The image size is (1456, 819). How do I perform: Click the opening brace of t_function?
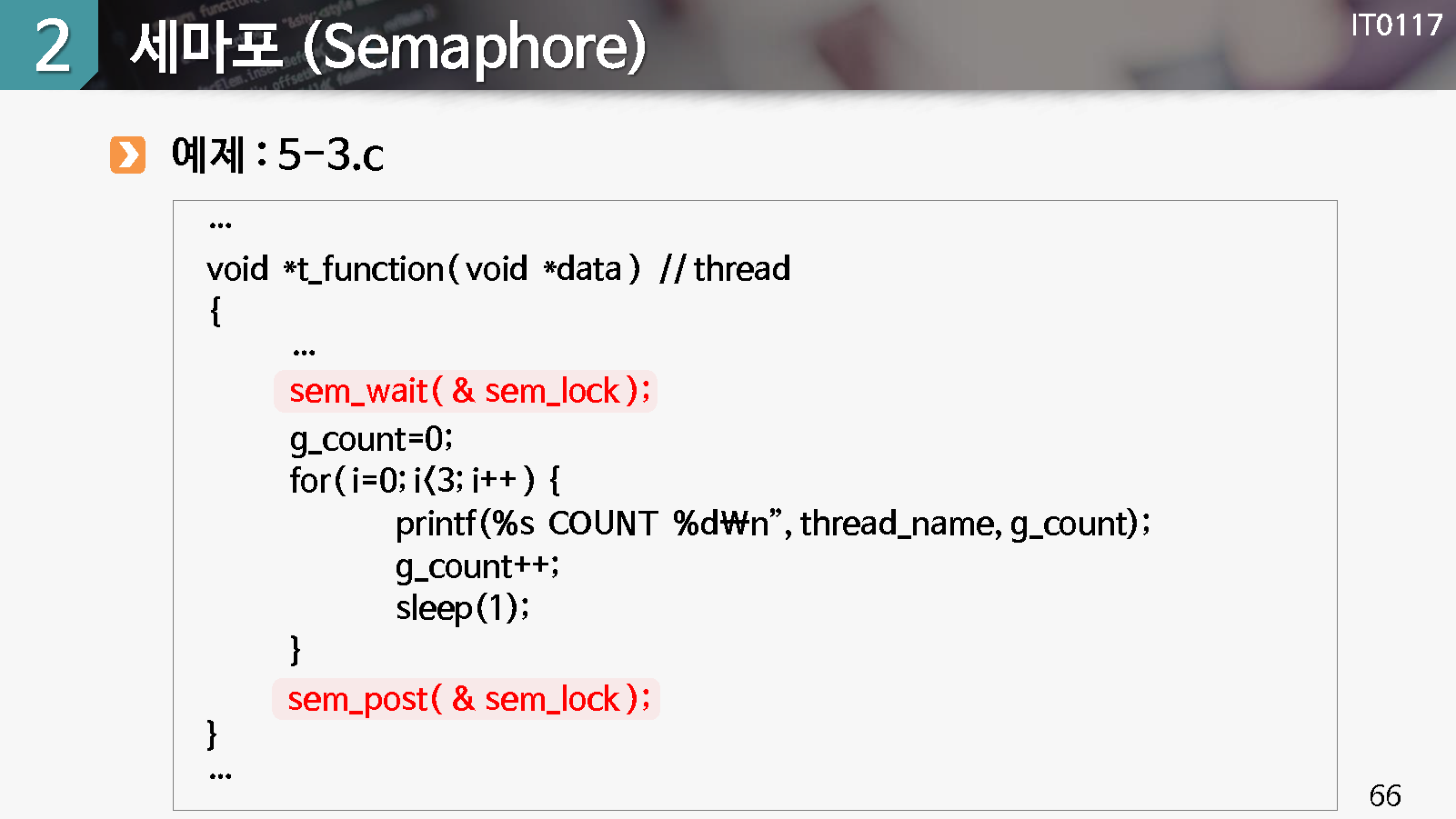point(216,311)
